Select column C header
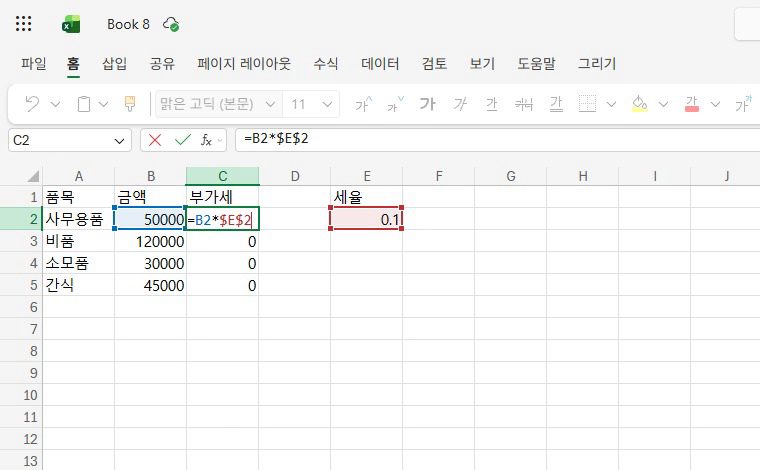This screenshot has height=470, width=760. tap(222, 176)
